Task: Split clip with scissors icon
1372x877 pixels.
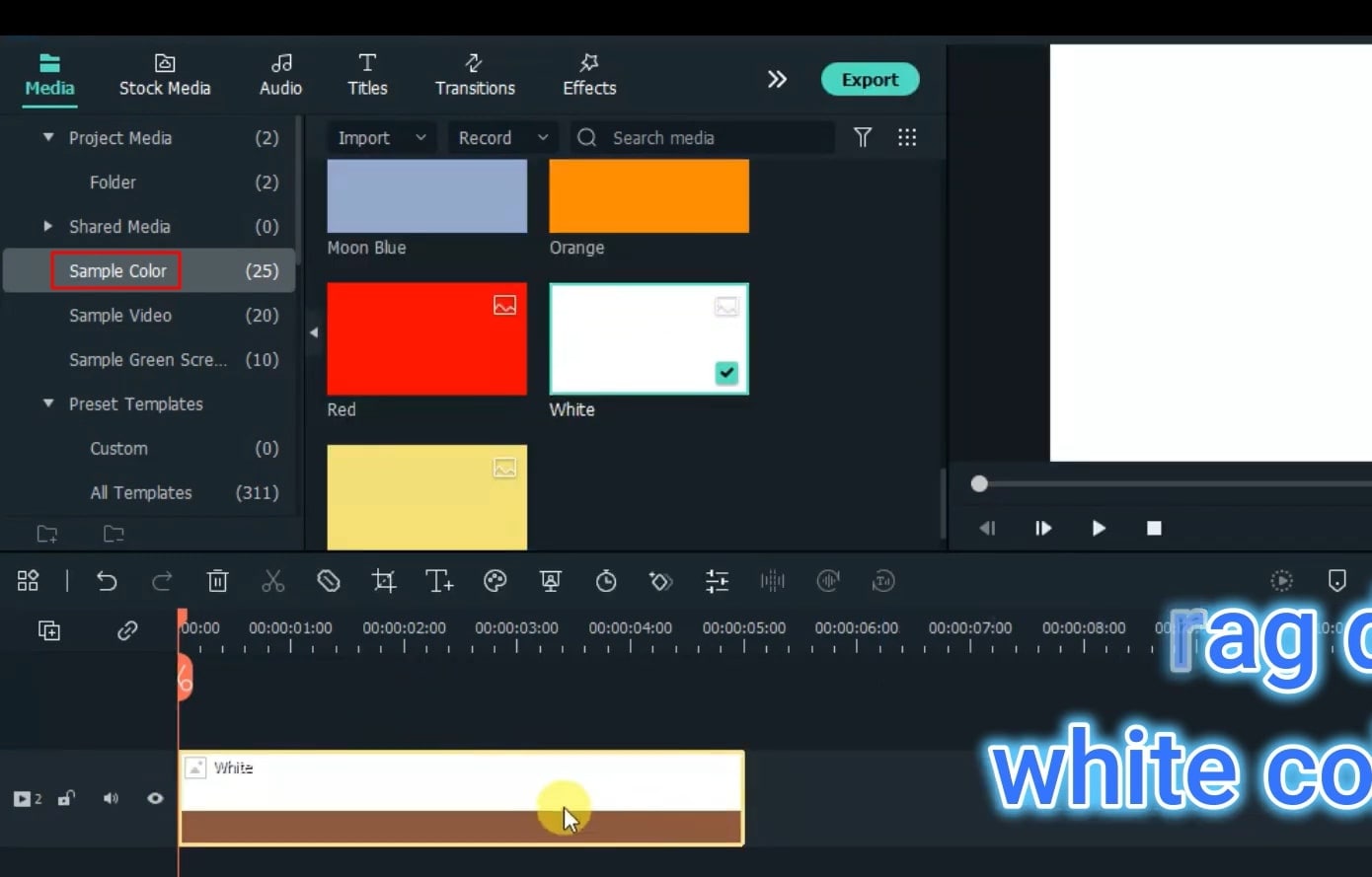Action: (273, 581)
